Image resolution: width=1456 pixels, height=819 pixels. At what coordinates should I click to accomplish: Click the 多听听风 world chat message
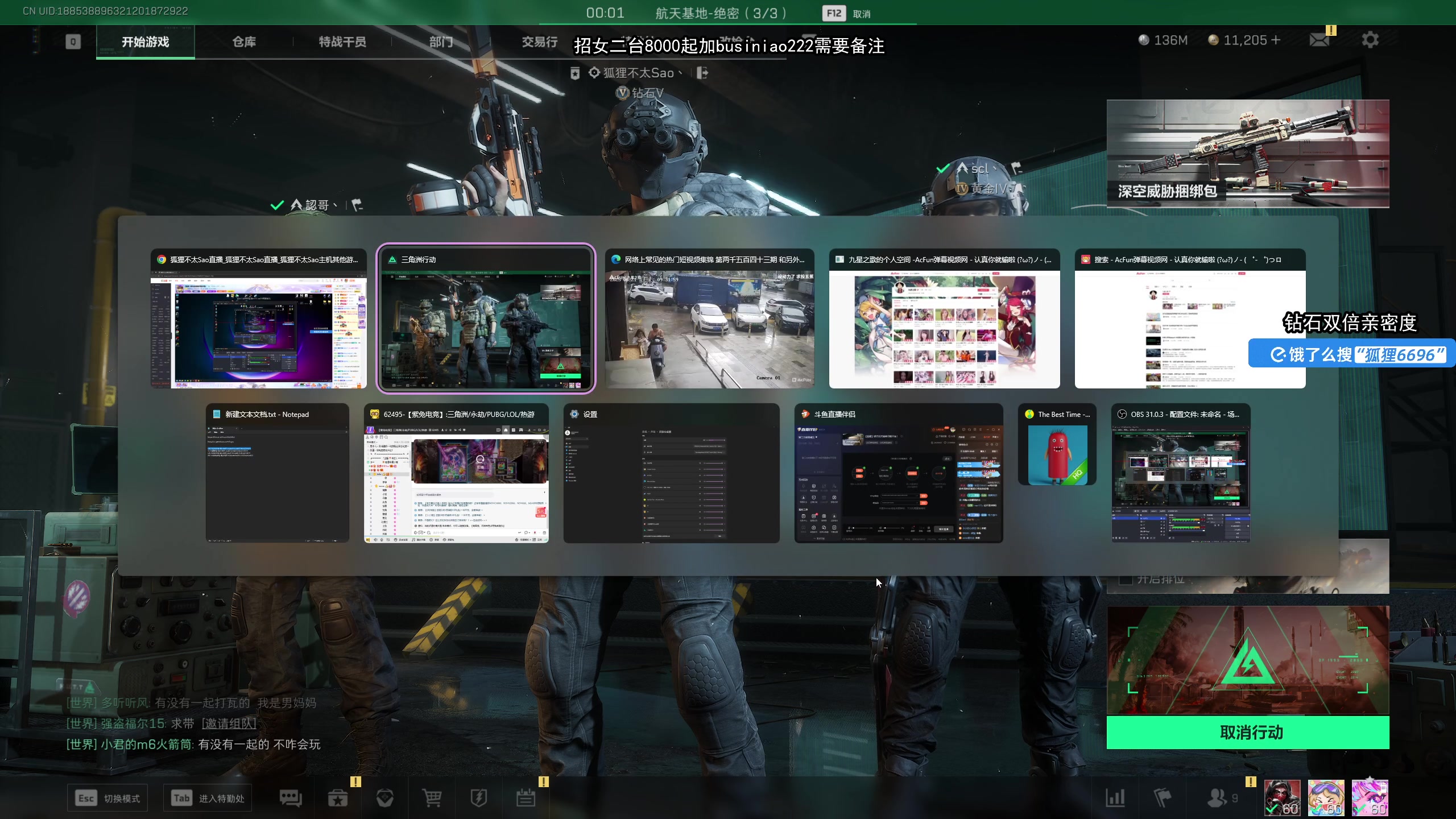click(x=191, y=703)
